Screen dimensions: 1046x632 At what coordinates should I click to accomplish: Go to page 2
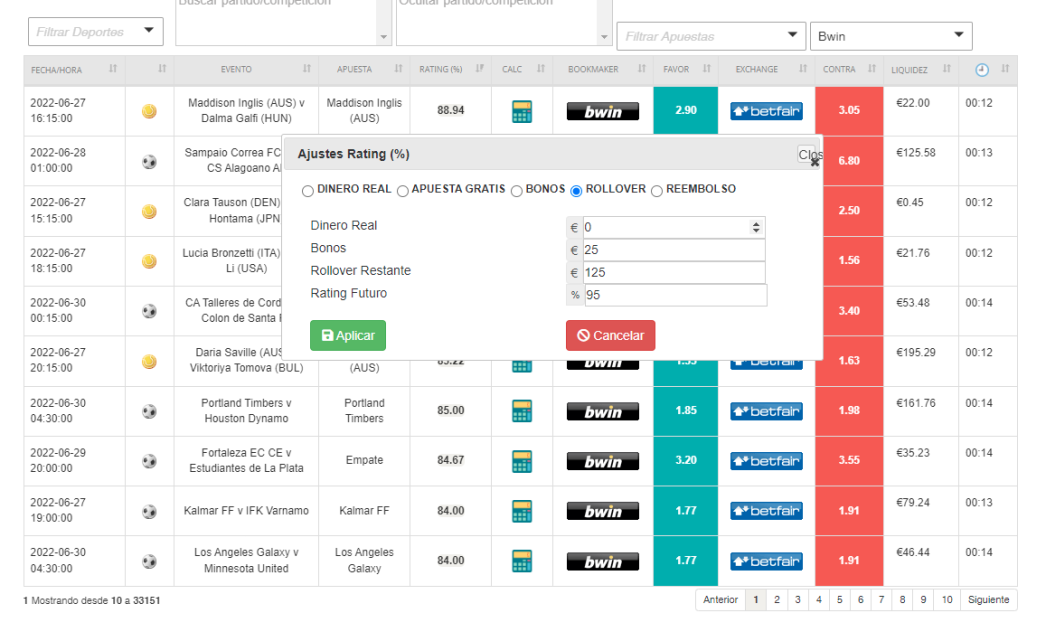776,599
